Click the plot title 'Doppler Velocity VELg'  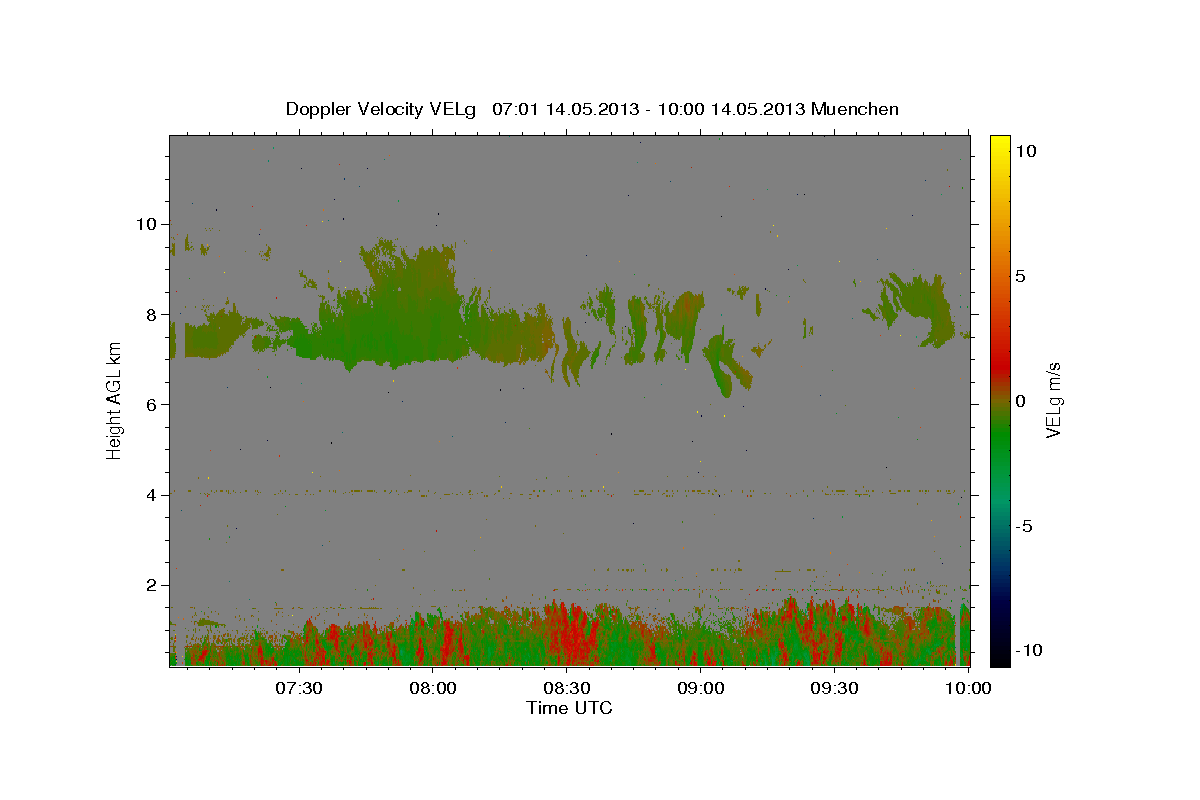click(383, 109)
